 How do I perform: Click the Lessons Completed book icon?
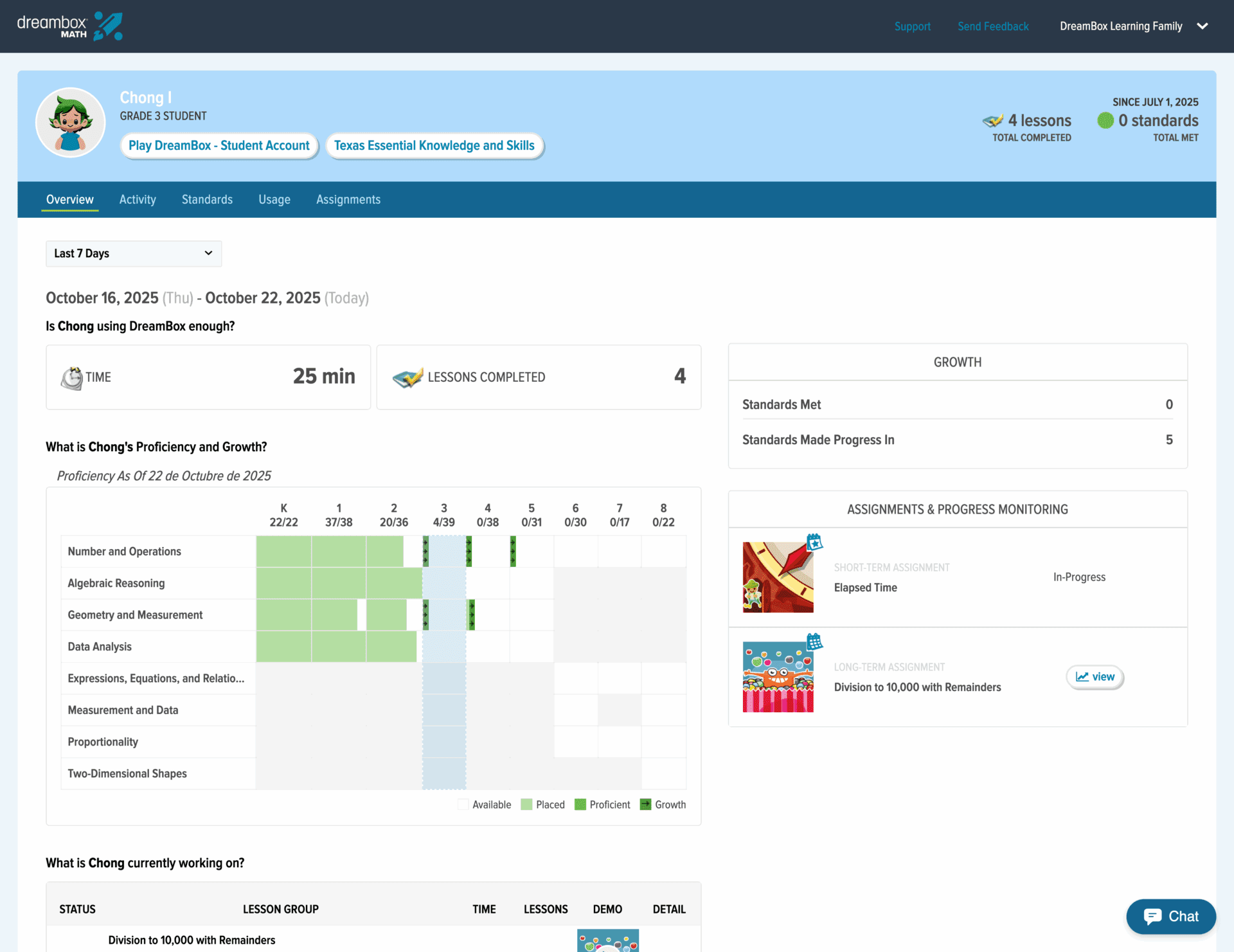point(408,377)
